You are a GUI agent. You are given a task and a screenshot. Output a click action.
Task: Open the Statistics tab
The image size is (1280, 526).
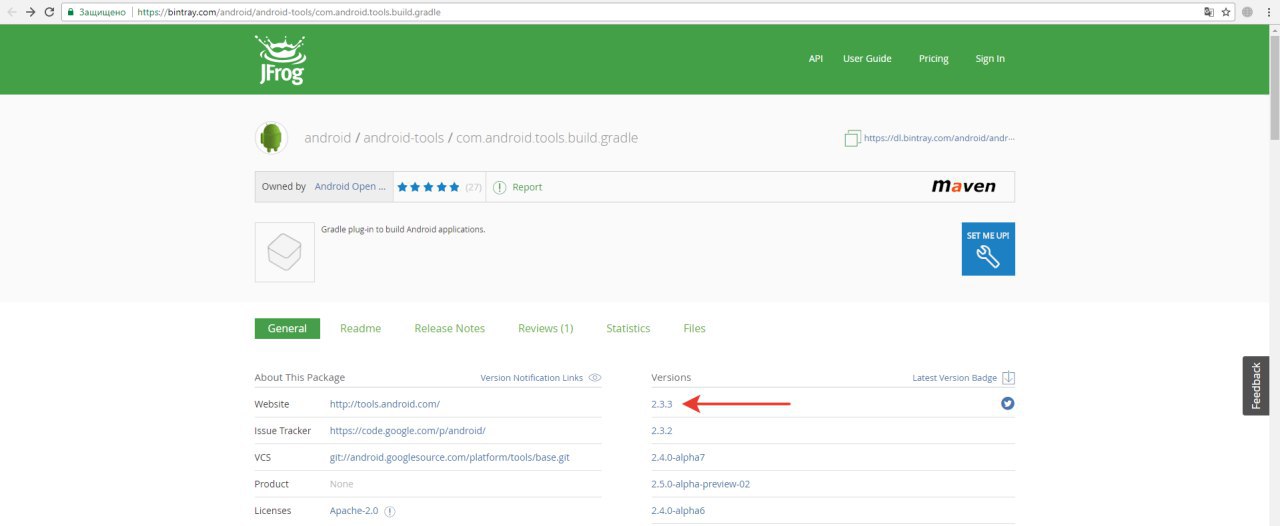tap(628, 328)
